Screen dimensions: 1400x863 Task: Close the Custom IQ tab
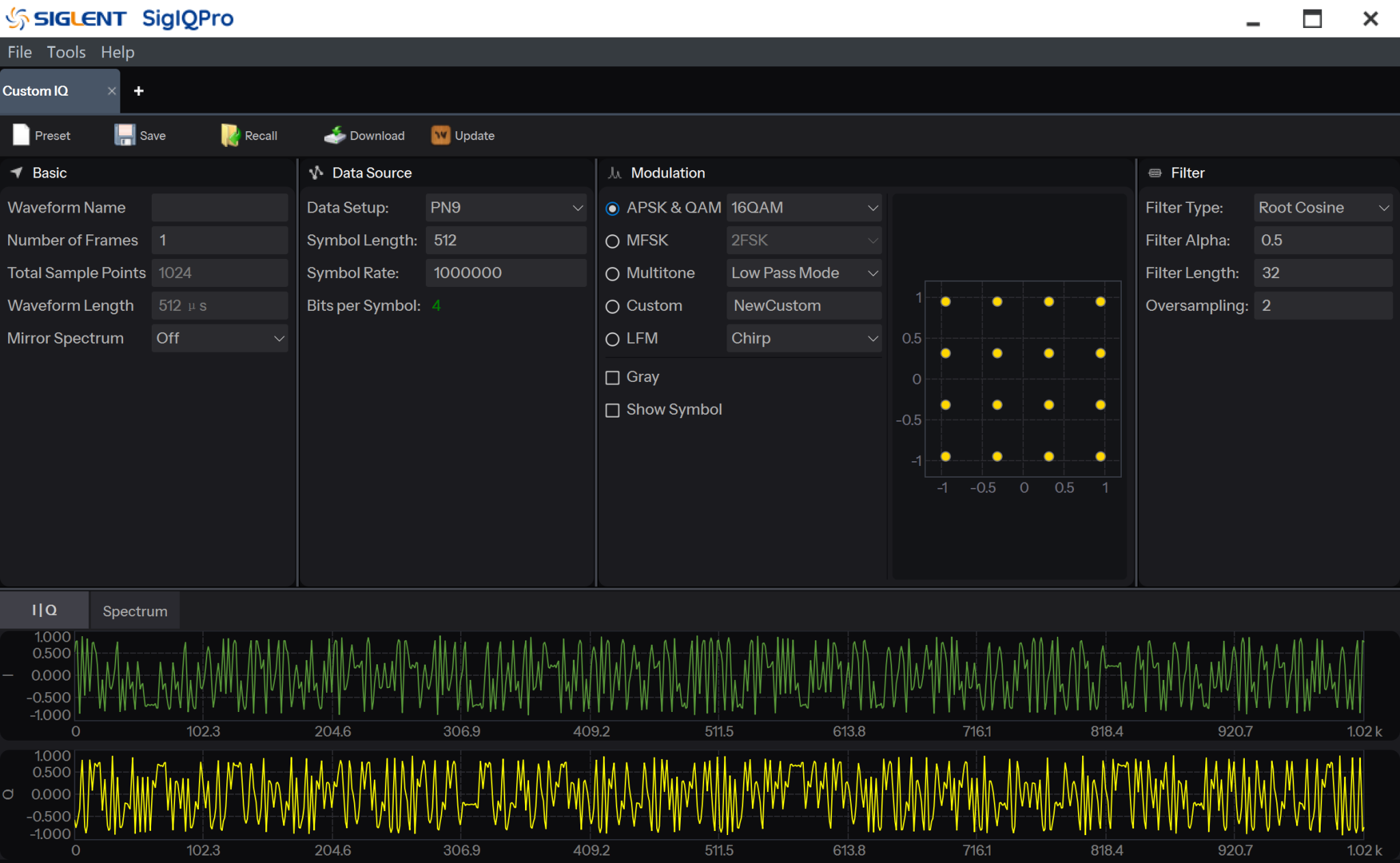[x=111, y=91]
